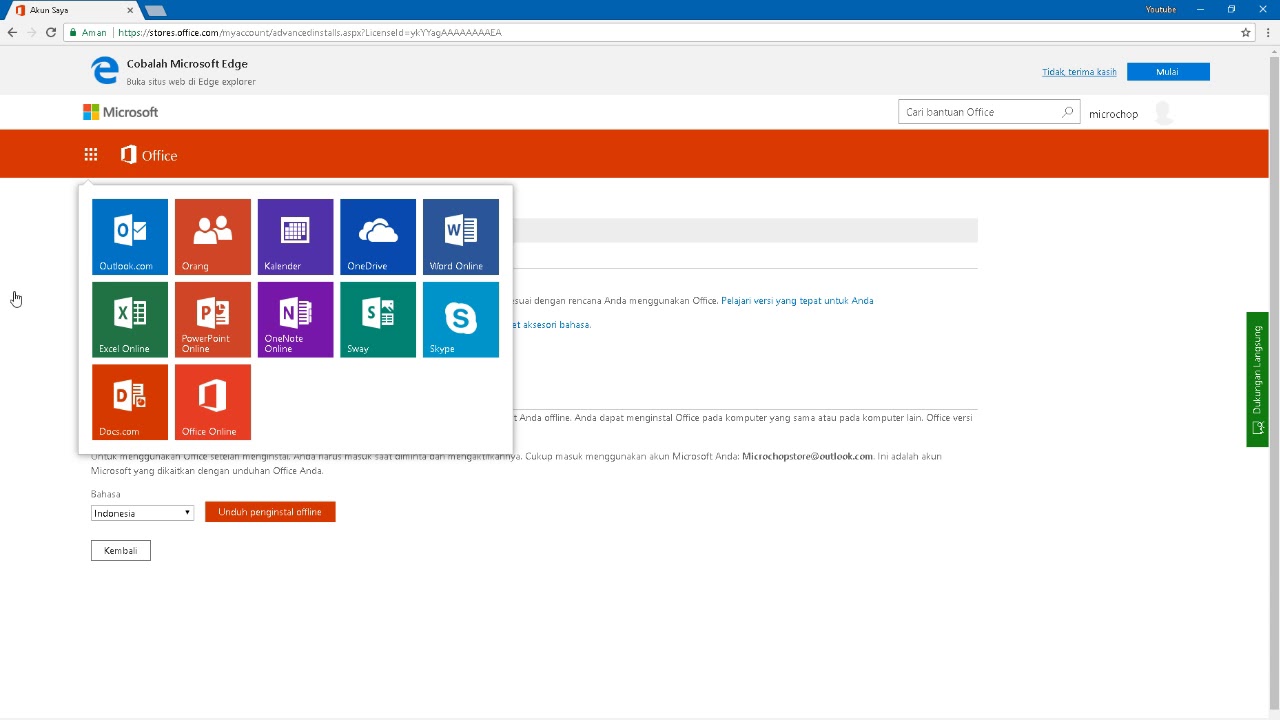Click the Kembali button
Screen dimensions: 1280x720
[121, 550]
